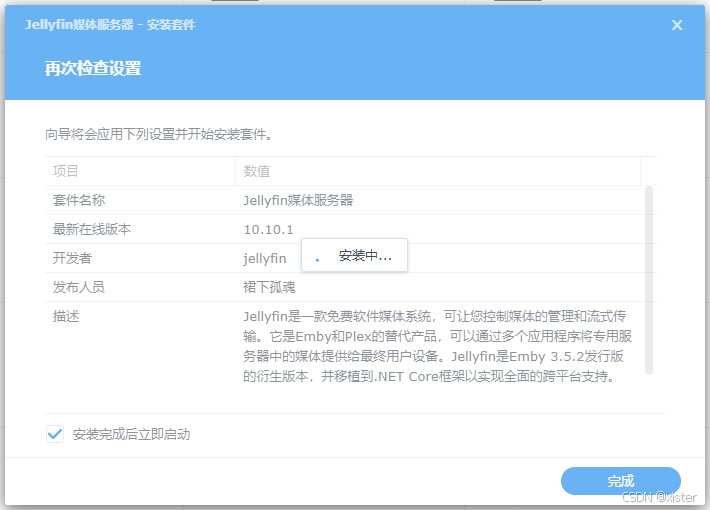710x510 pixels.
Task: Select the 发布人员 row label
Action: [79, 287]
